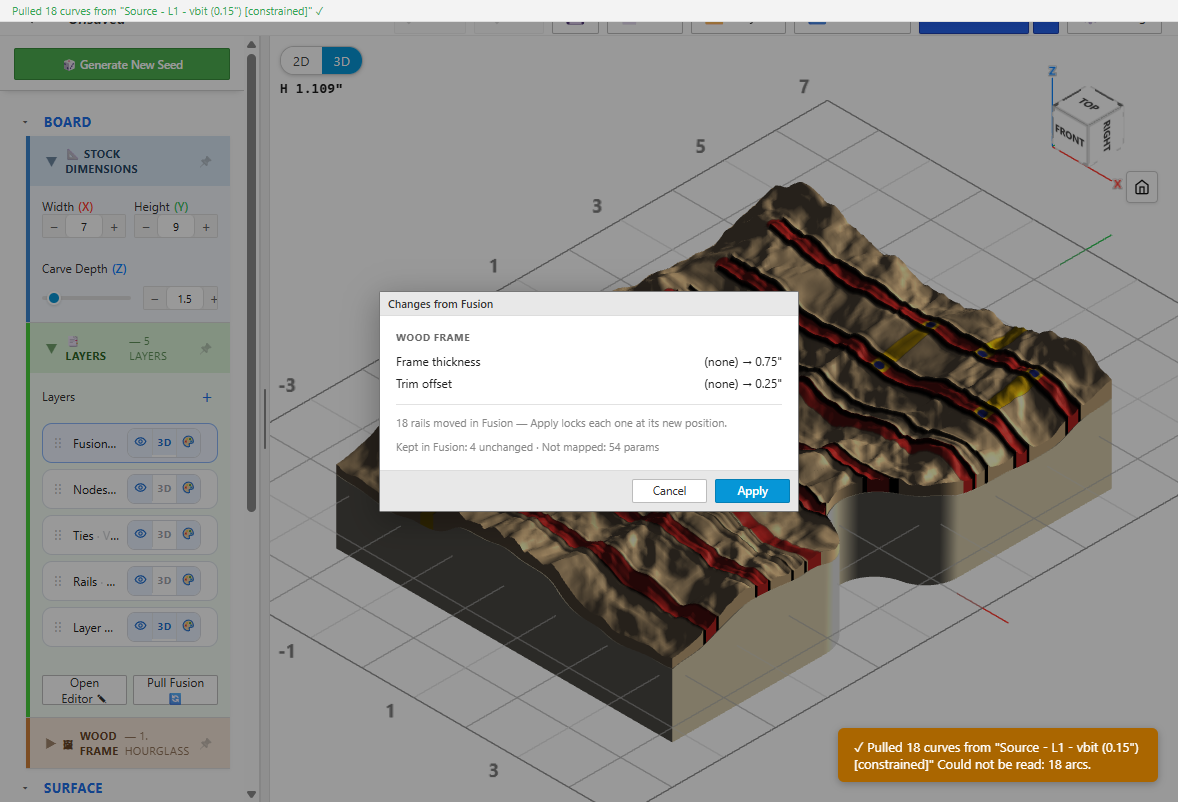Screen dimensions: 1178x802
Task: Select the TOP face of the view cube
Action: point(1089,104)
